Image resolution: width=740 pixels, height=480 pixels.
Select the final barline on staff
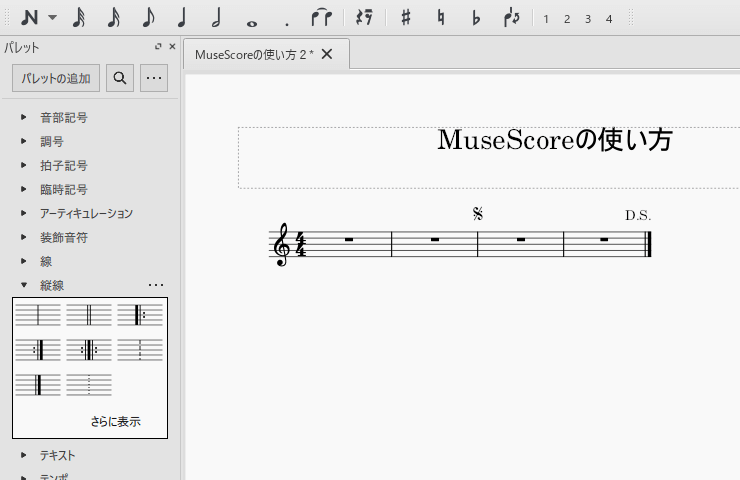[x=648, y=244]
